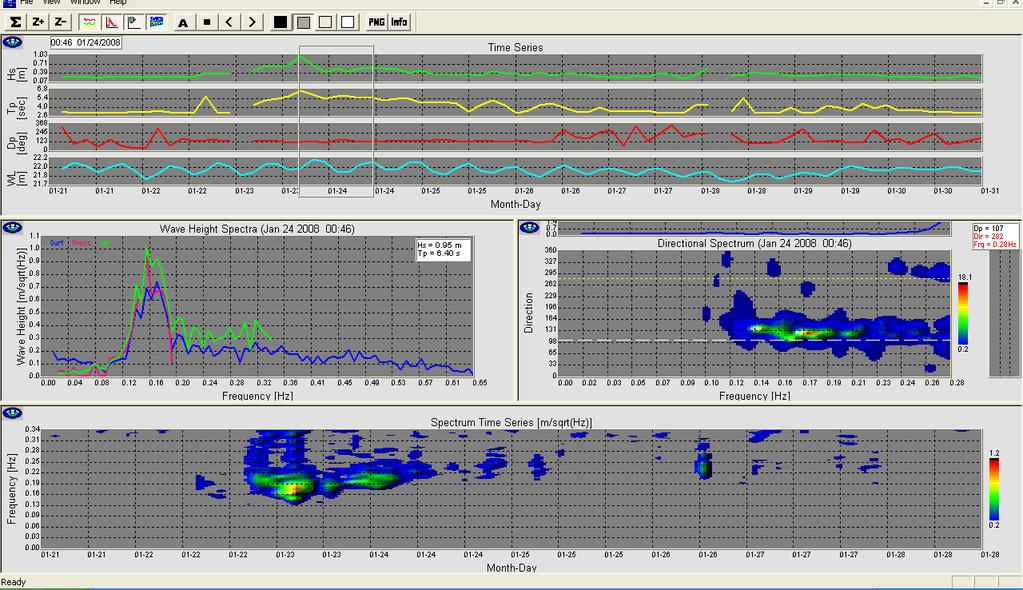Click the Wave Height Spectra chart title
This screenshot has width=1023, height=590.
(x=257, y=229)
